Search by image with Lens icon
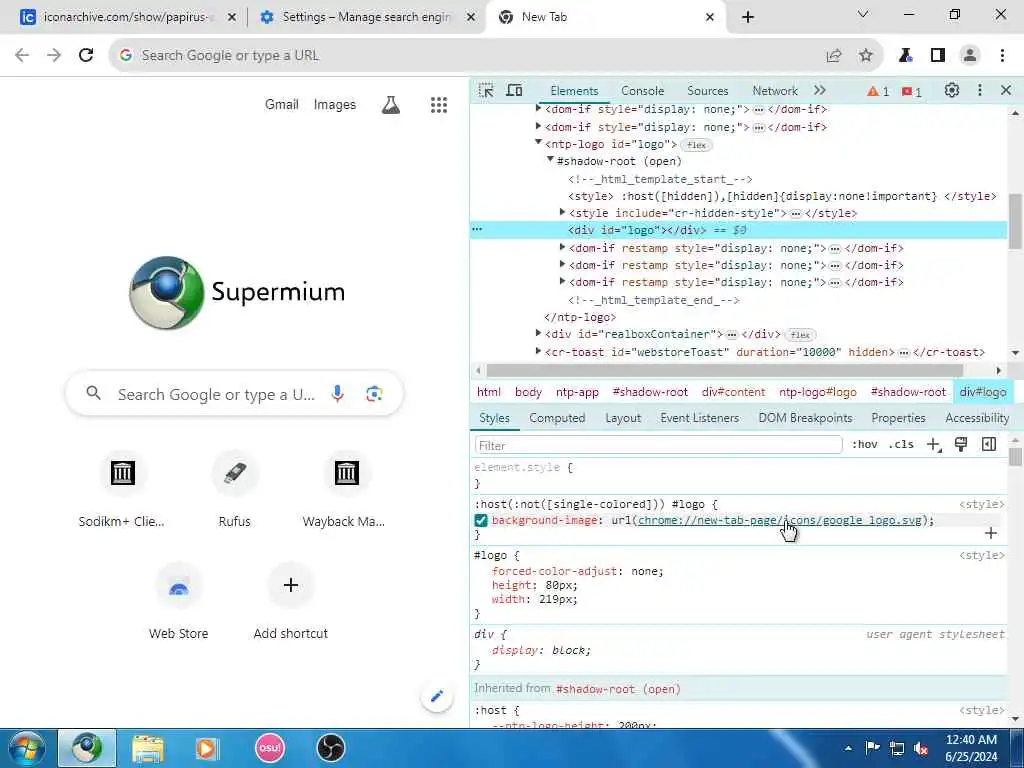Screen dimensions: 1024x768 [x=374, y=394]
